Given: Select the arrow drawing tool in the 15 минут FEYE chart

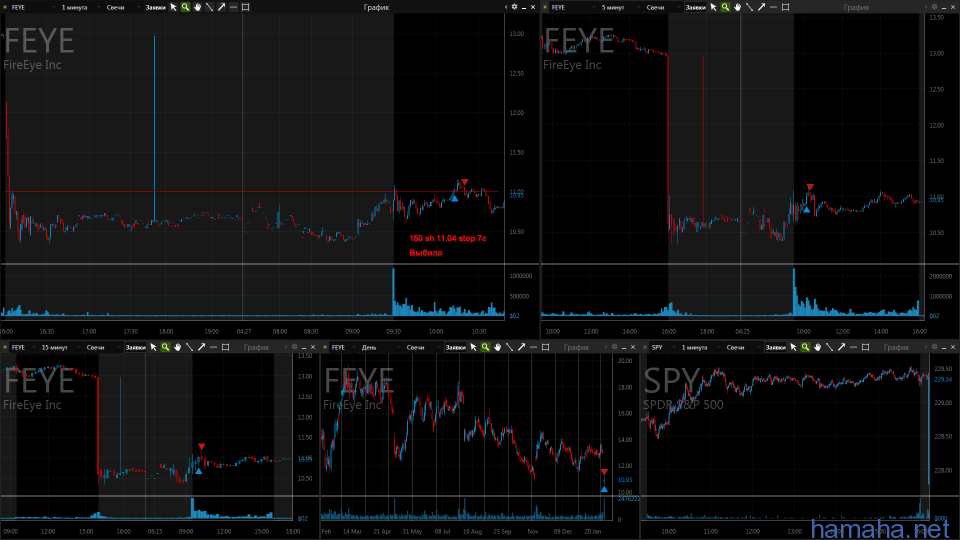Looking at the screenshot, I should pyautogui.click(x=201, y=347).
